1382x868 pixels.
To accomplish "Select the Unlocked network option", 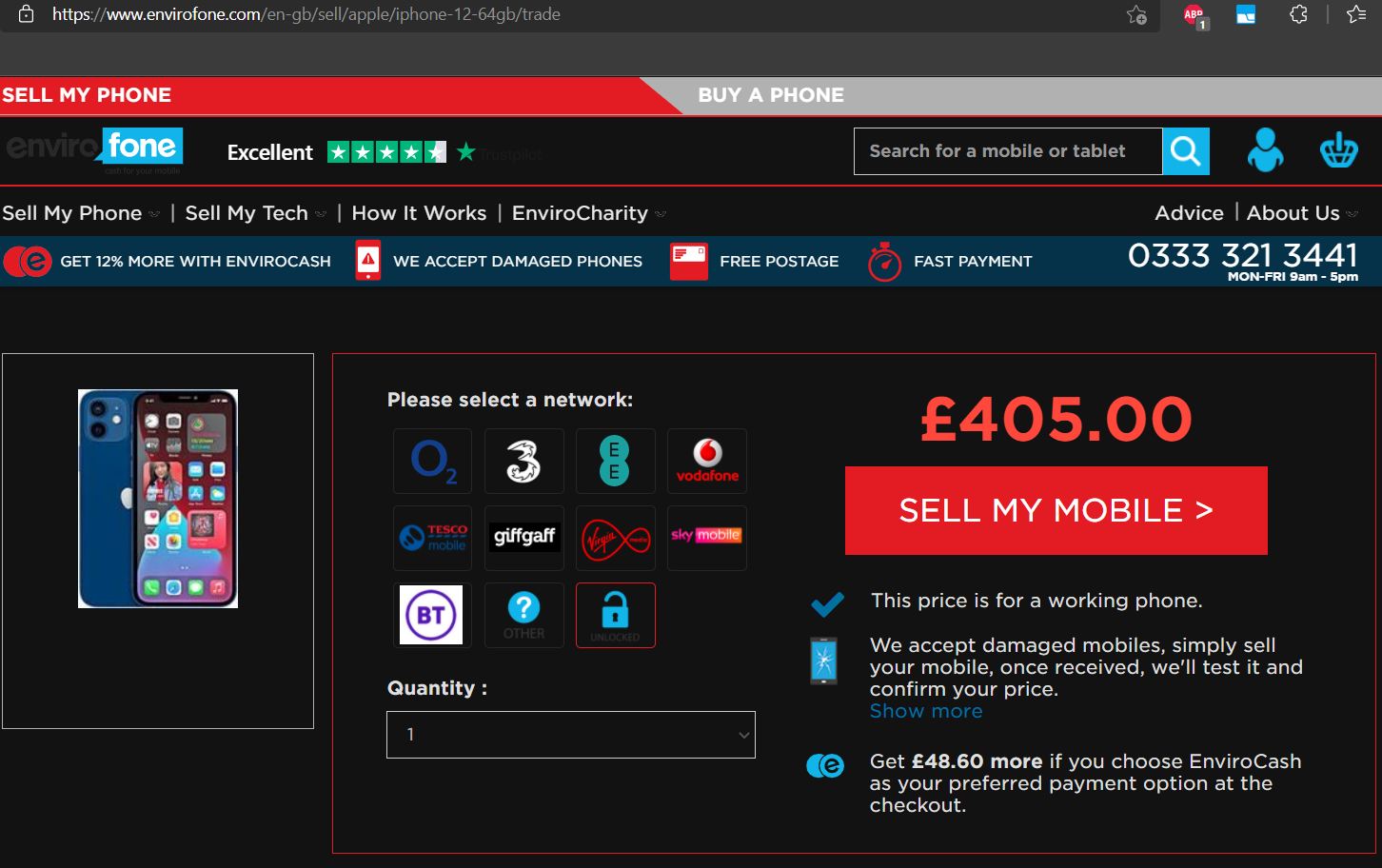I will pos(616,615).
